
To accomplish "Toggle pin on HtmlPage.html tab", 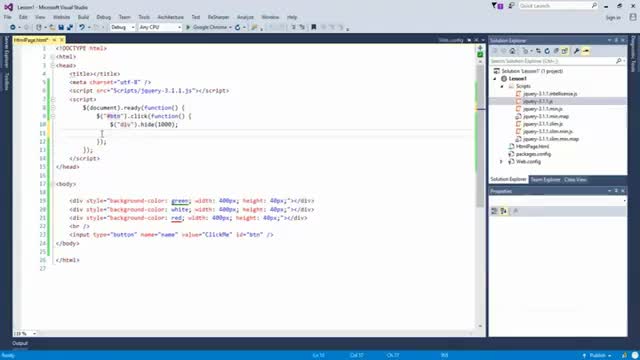I will click(x=54, y=40).
